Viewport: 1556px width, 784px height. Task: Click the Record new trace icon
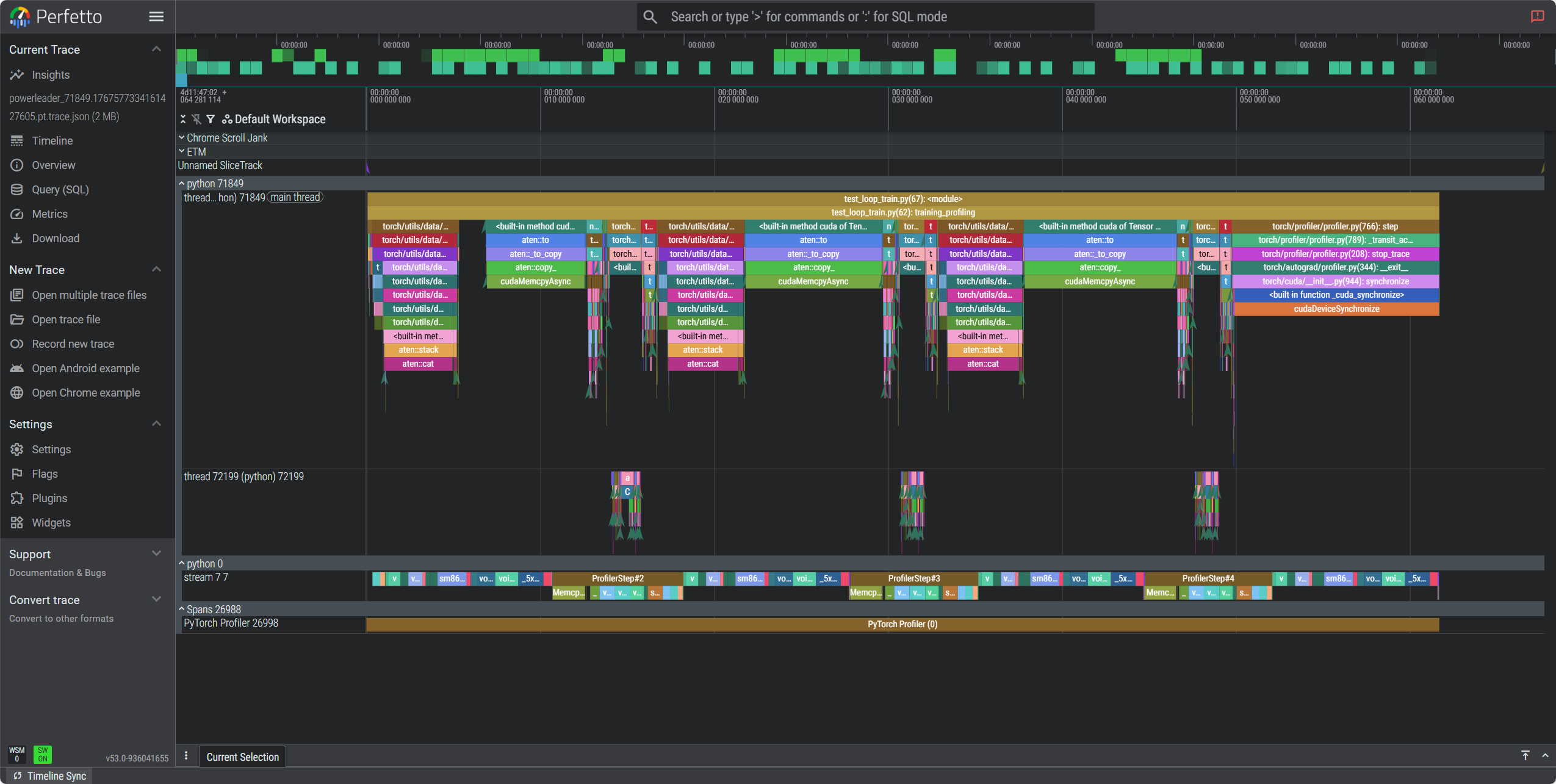[x=17, y=344]
